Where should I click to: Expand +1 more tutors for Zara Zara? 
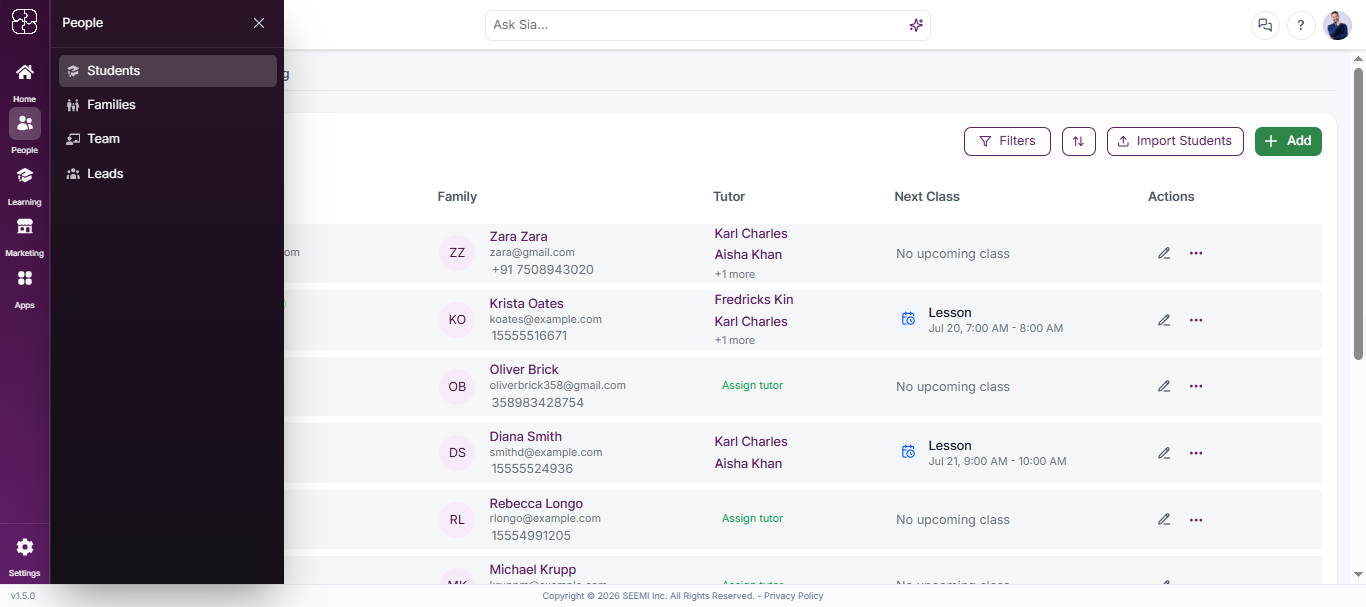(735, 274)
